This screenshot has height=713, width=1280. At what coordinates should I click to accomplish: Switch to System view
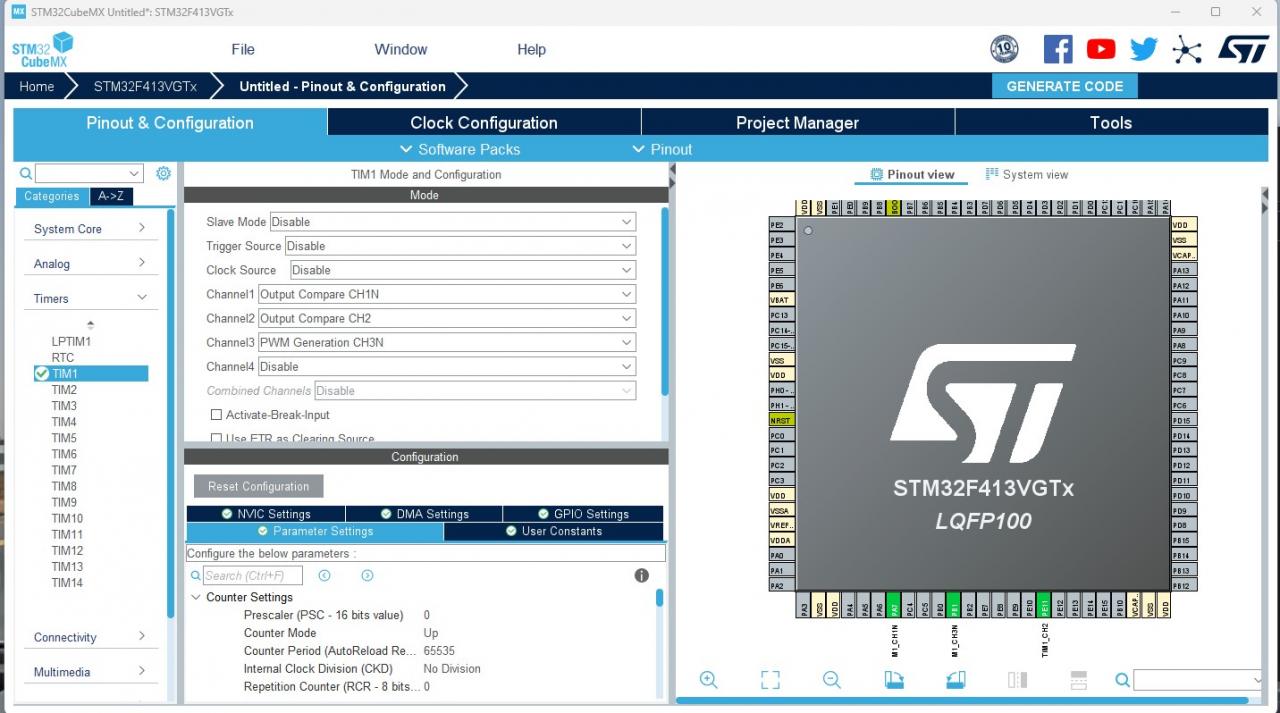pos(1026,174)
